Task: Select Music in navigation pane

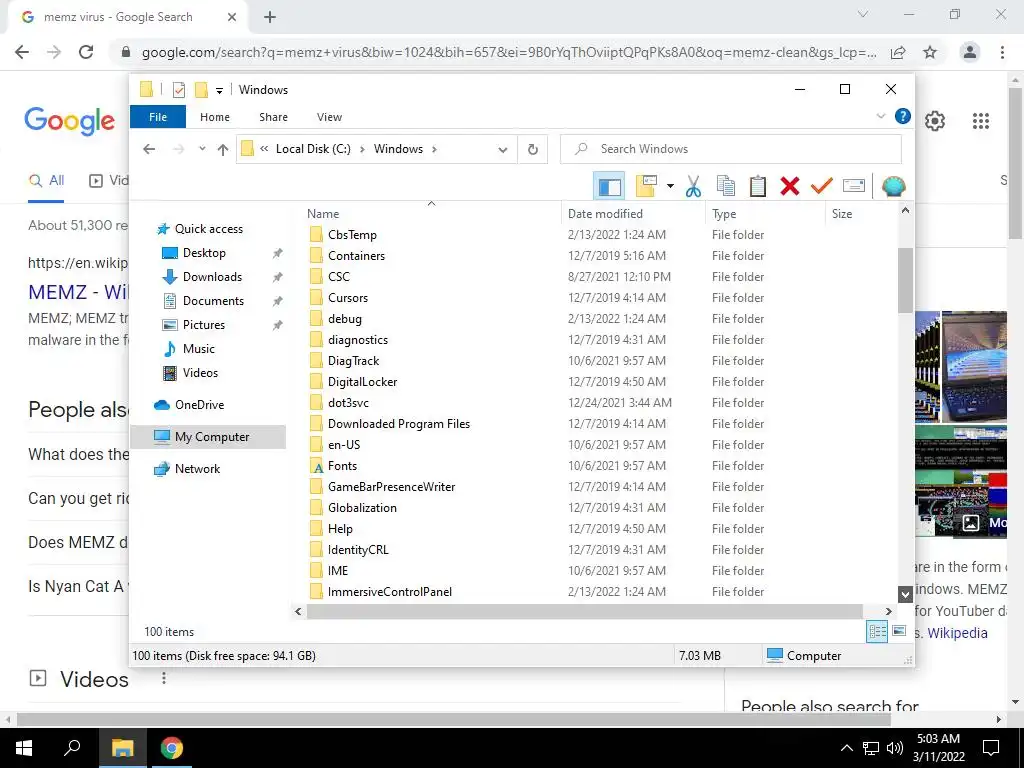Action: [x=199, y=349]
